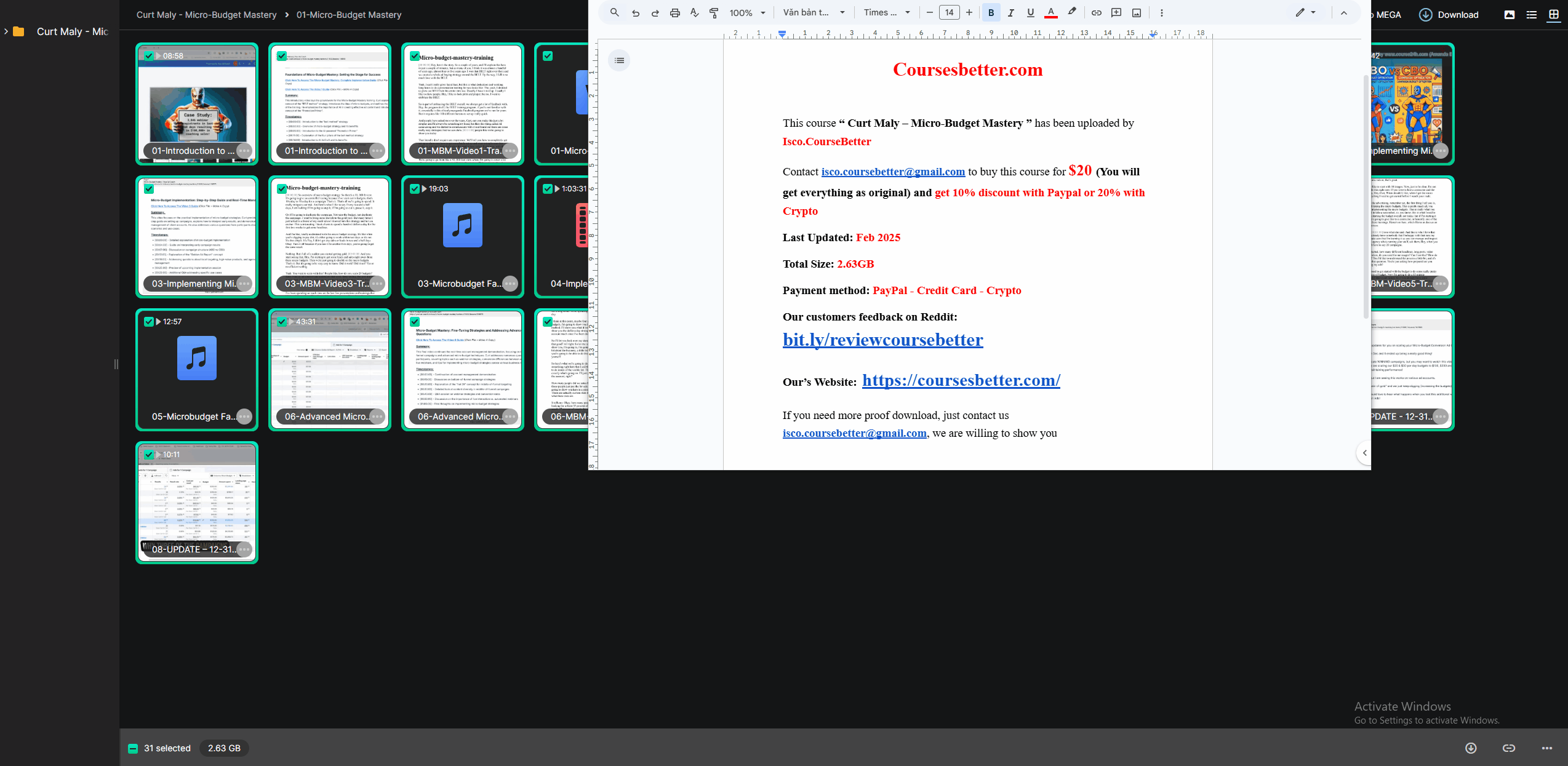Undo the last edit in document

[636, 12]
